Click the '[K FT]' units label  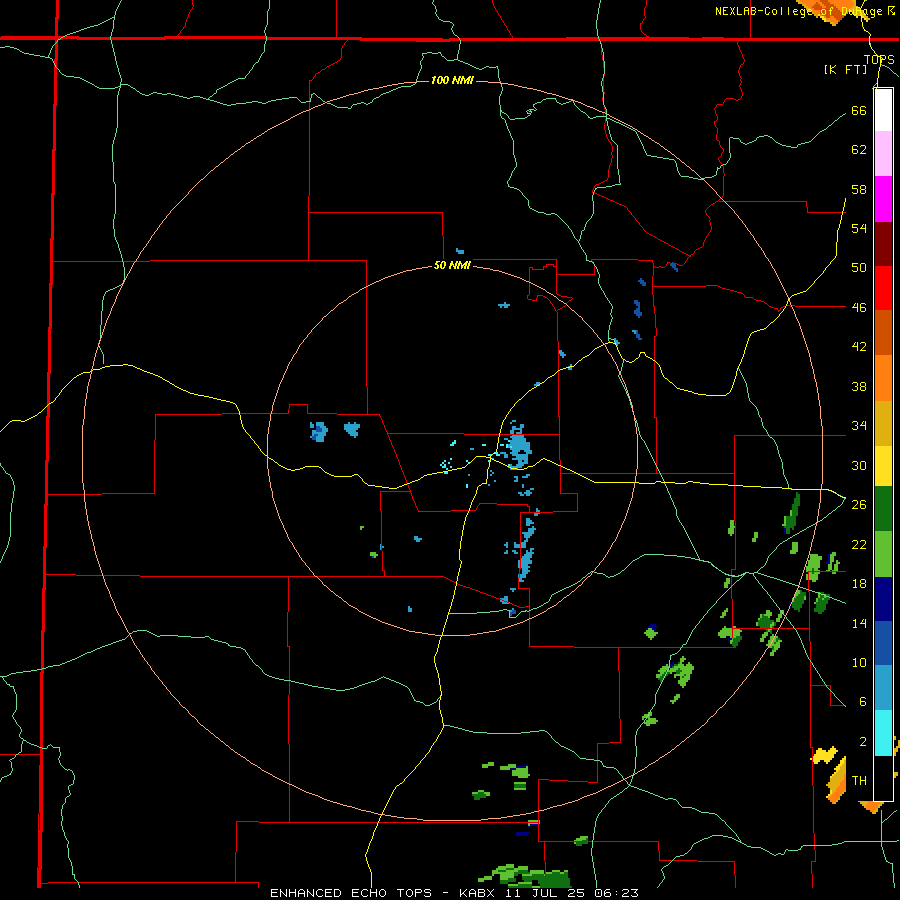click(845, 69)
